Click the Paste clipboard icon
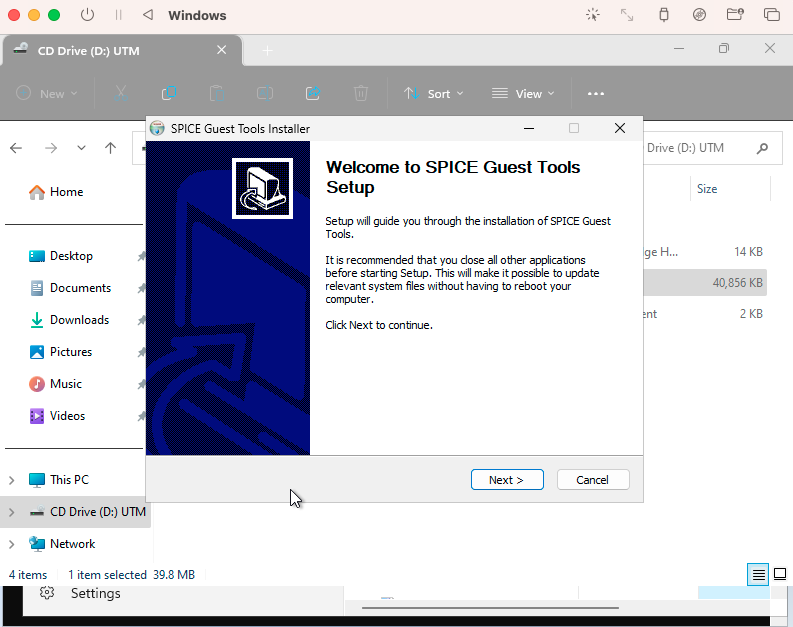The image size is (793, 627). pyautogui.click(x=216, y=94)
